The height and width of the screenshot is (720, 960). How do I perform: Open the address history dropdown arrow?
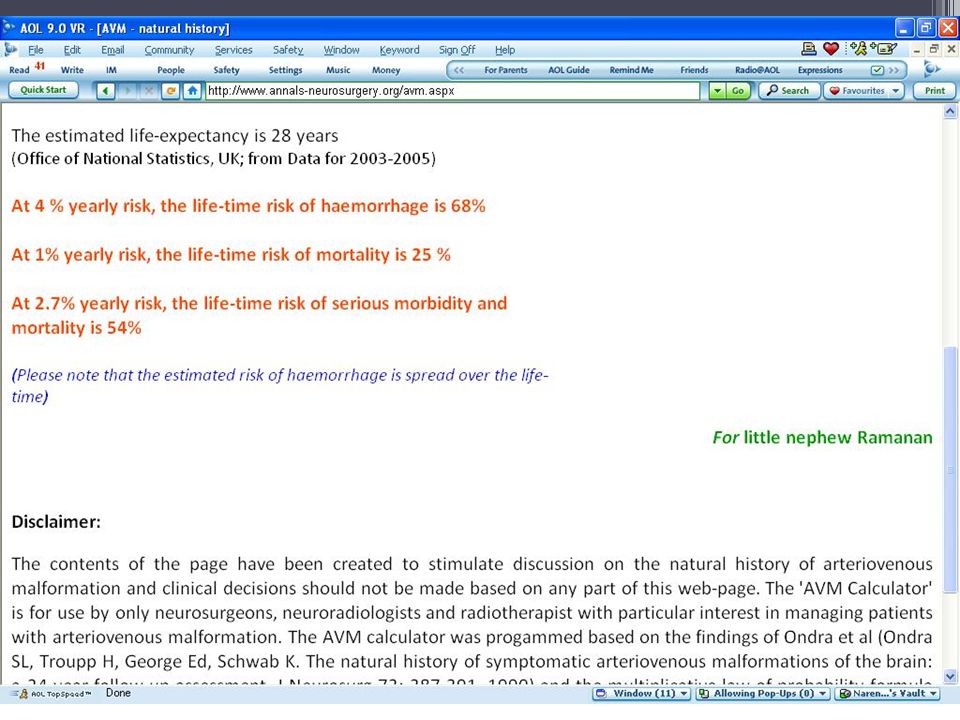(x=717, y=91)
